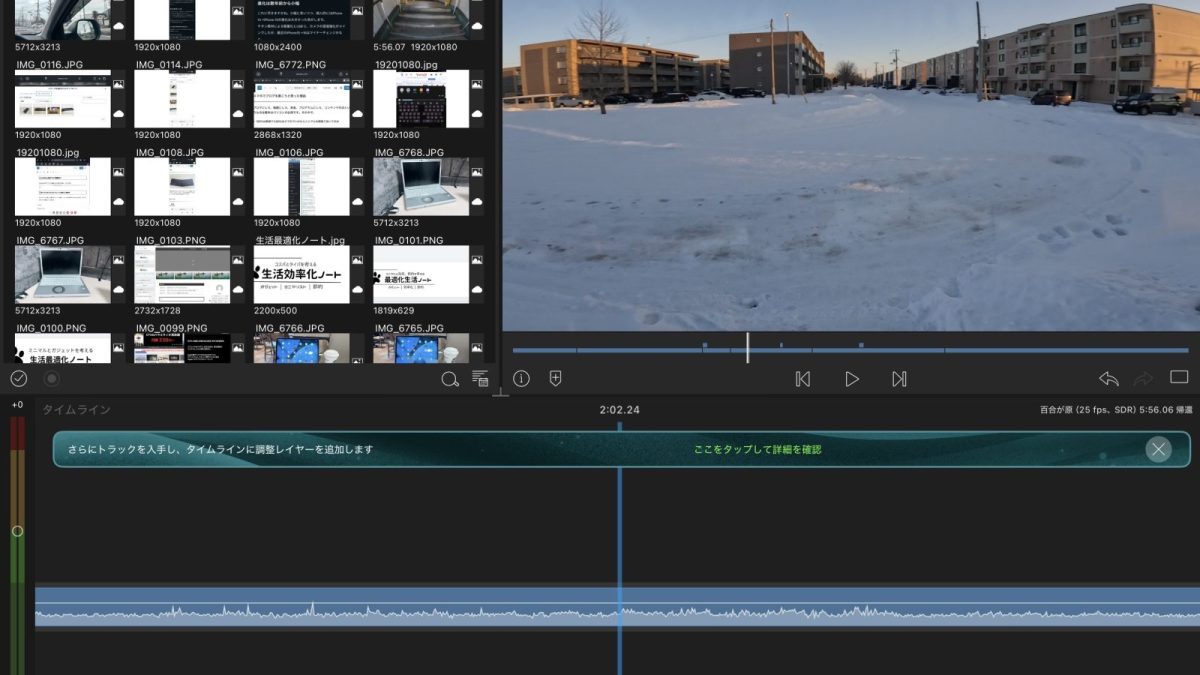Image resolution: width=1200 pixels, height=675 pixels.
Task: Click the master volume slider knob
Action: [x=17, y=531]
